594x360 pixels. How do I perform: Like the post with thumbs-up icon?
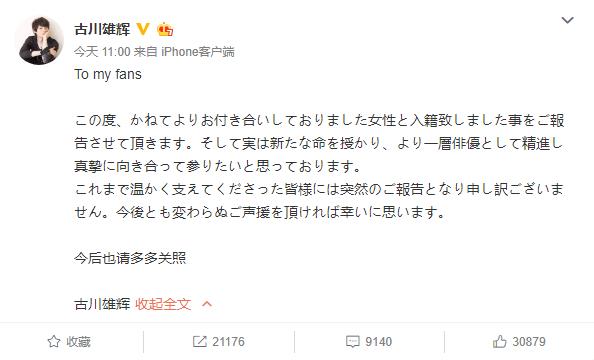click(500, 341)
